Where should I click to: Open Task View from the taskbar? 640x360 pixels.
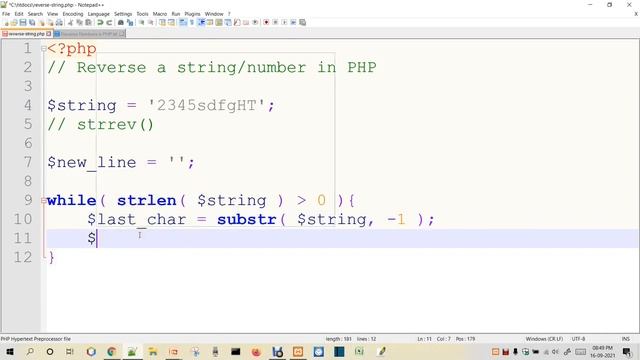[x=70, y=351]
